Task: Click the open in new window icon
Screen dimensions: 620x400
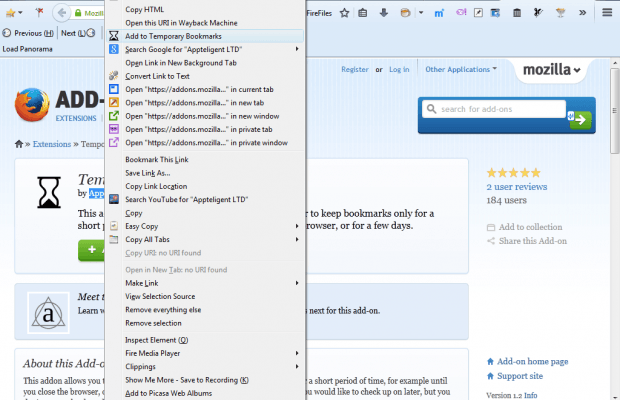Action: [x=113, y=116]
